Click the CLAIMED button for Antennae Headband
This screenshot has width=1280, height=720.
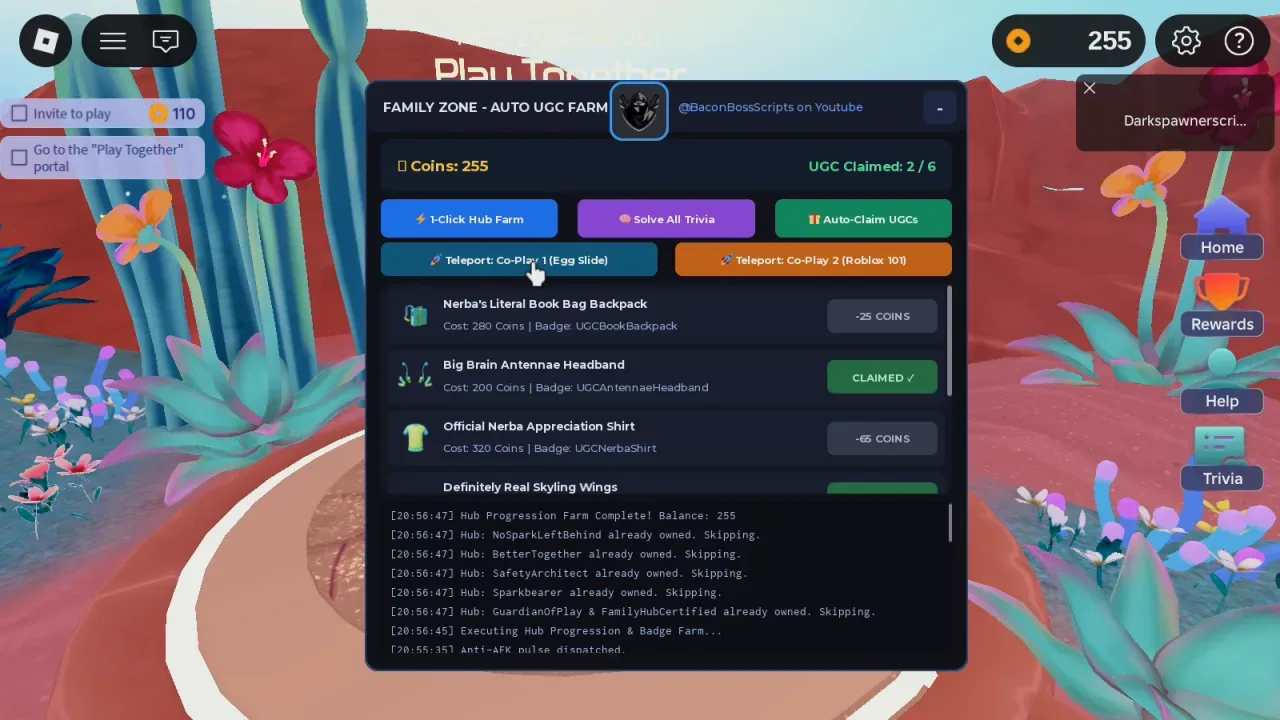[882, 378]
